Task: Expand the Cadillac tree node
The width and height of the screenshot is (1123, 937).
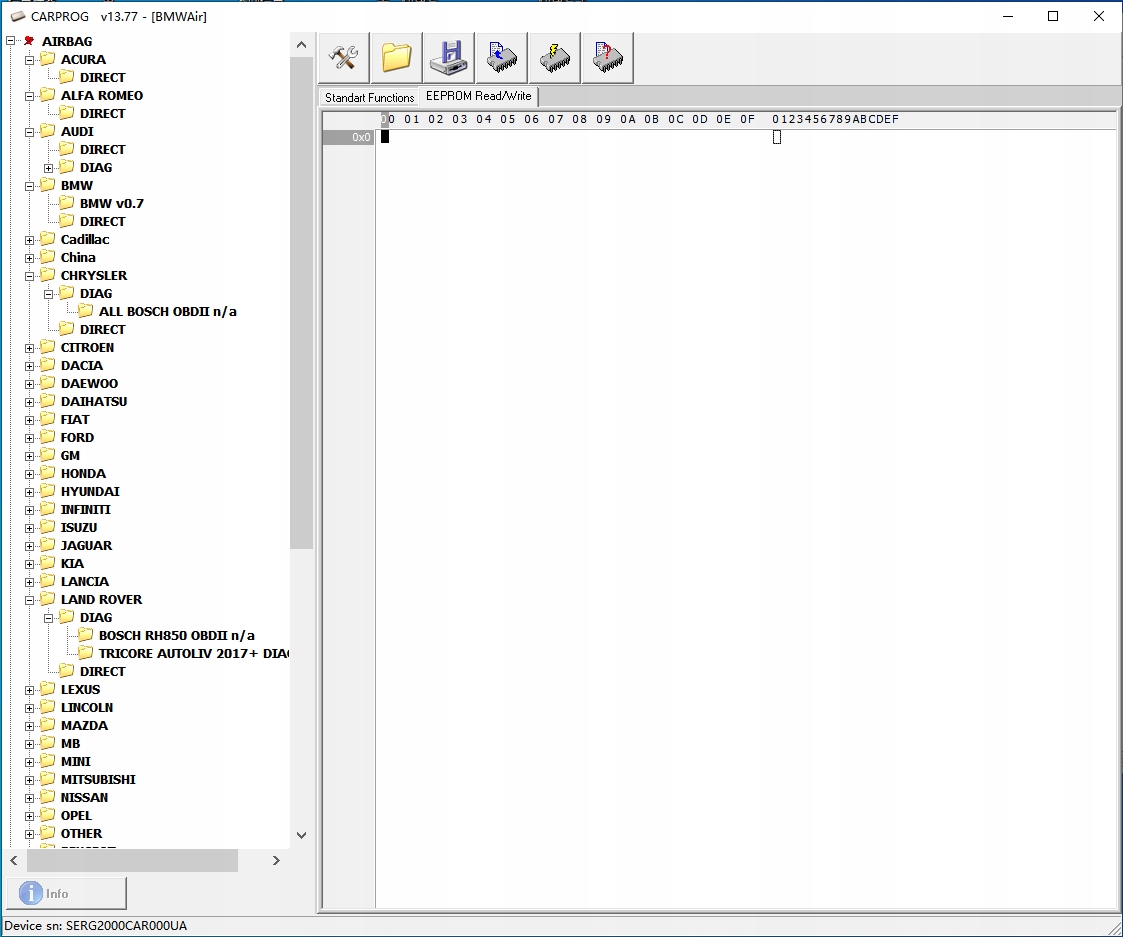Action: 29,240
